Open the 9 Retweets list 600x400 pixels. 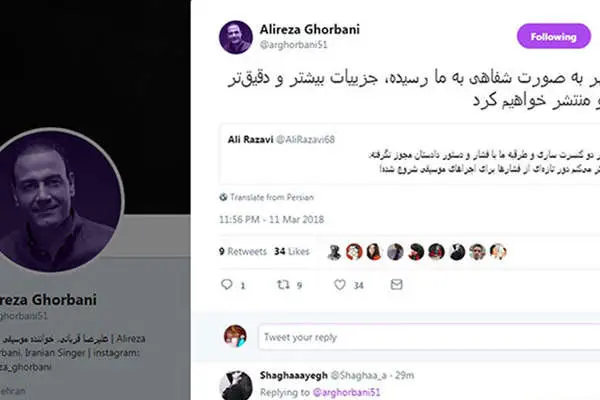click(243, 251)
